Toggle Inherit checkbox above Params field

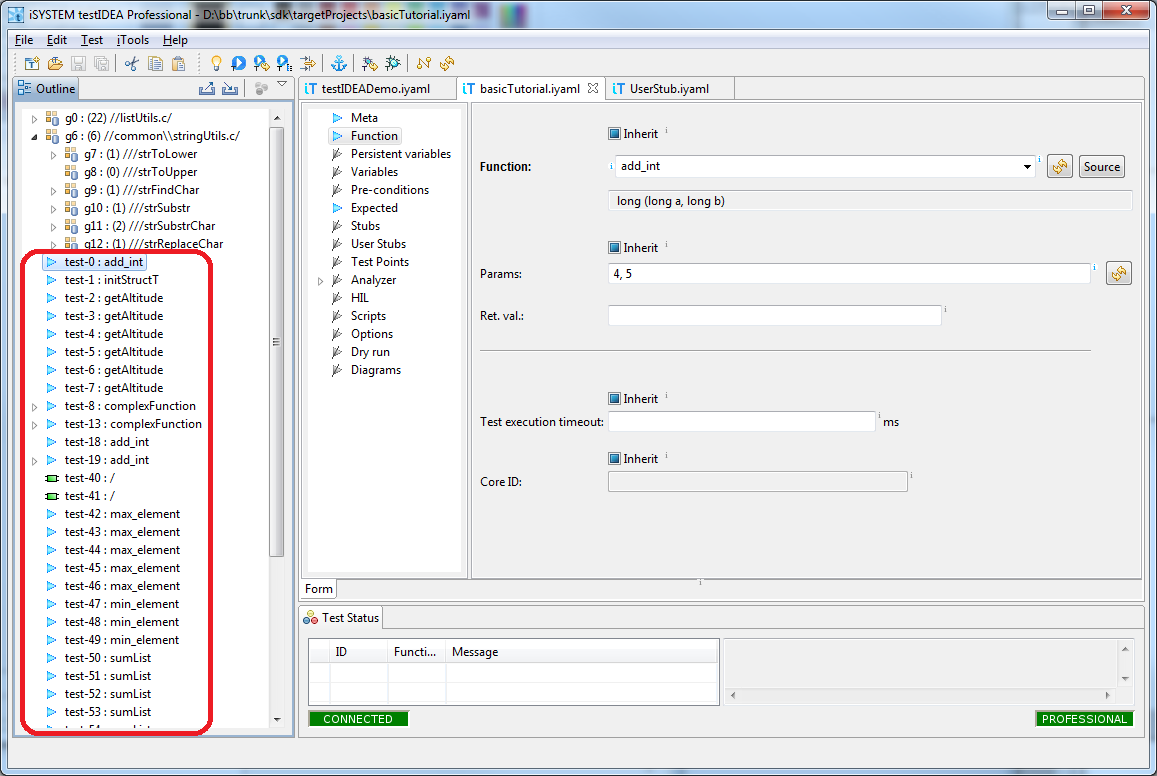pyautogui.click(x=614, y=248)
